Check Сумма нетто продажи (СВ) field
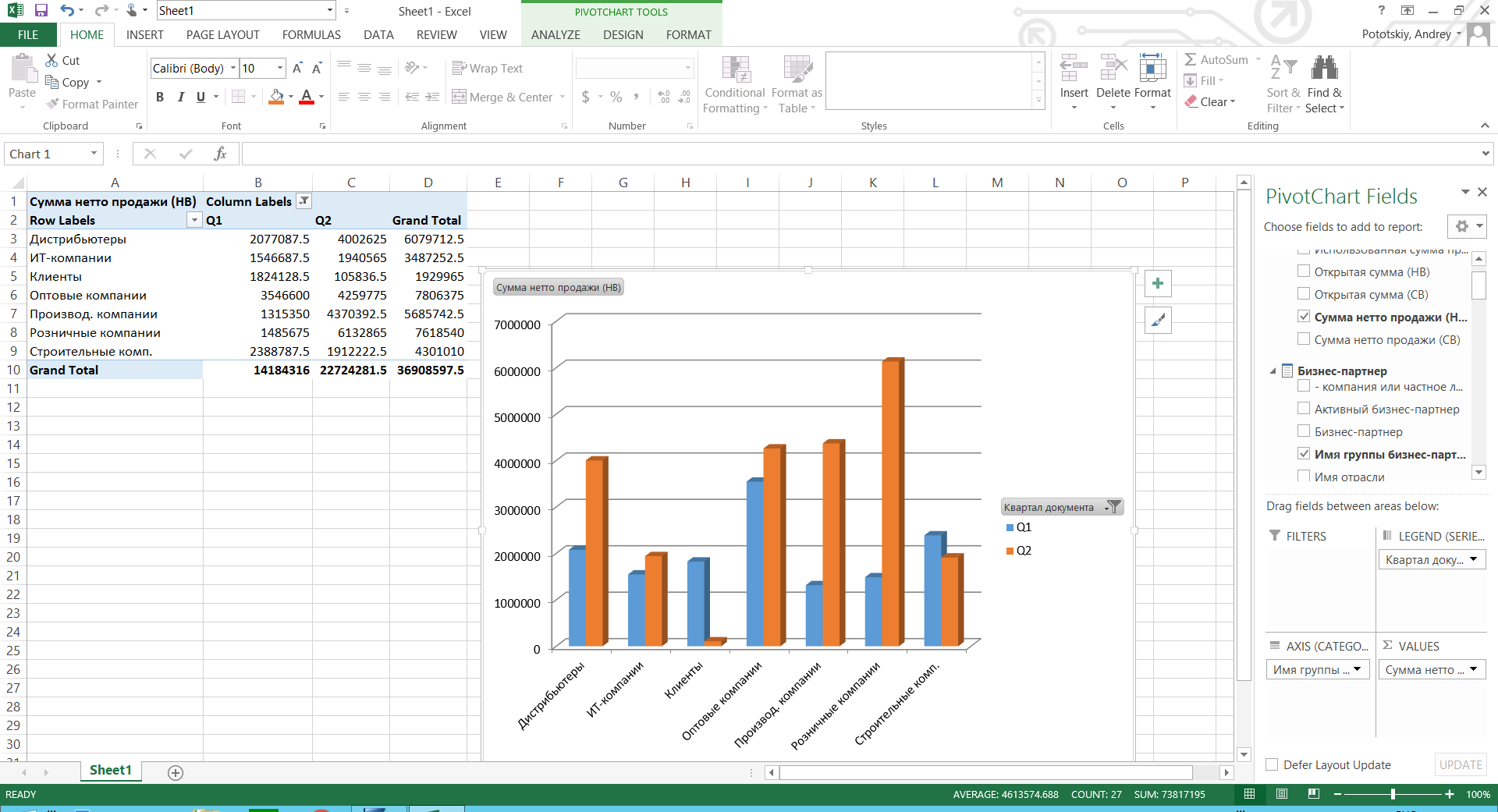 1303,339
